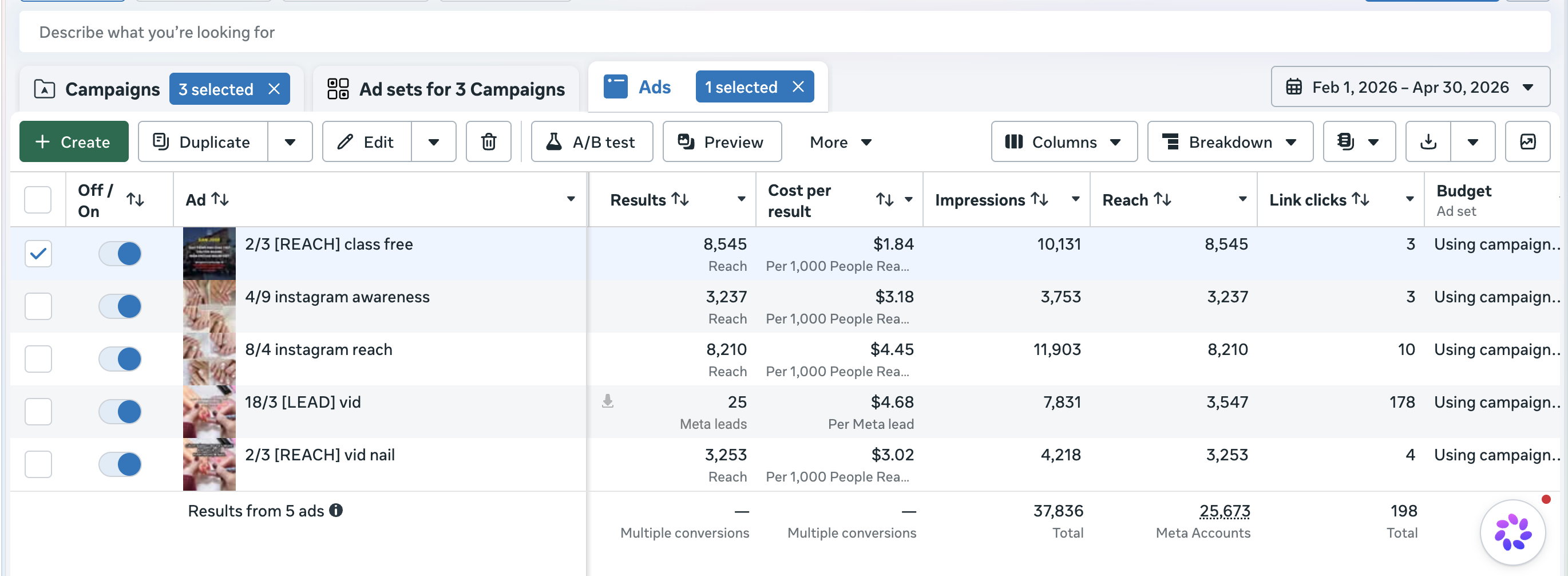Expand the Edit dropdown arrow
This screenshot has height=576, width=1568.
click(x=433, y=142)
